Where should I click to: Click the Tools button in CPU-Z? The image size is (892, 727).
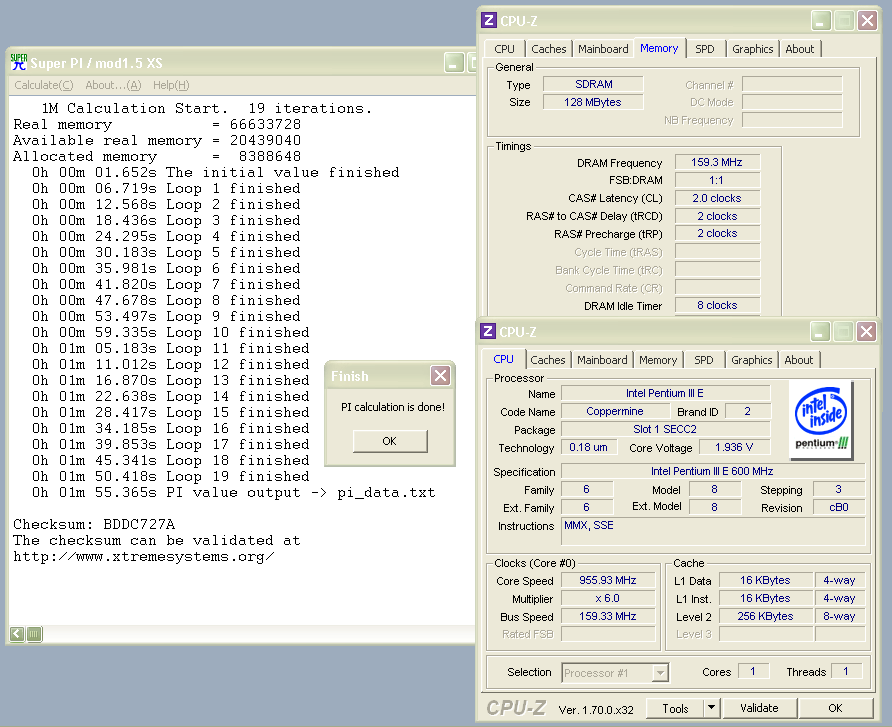tap(675, 708)
